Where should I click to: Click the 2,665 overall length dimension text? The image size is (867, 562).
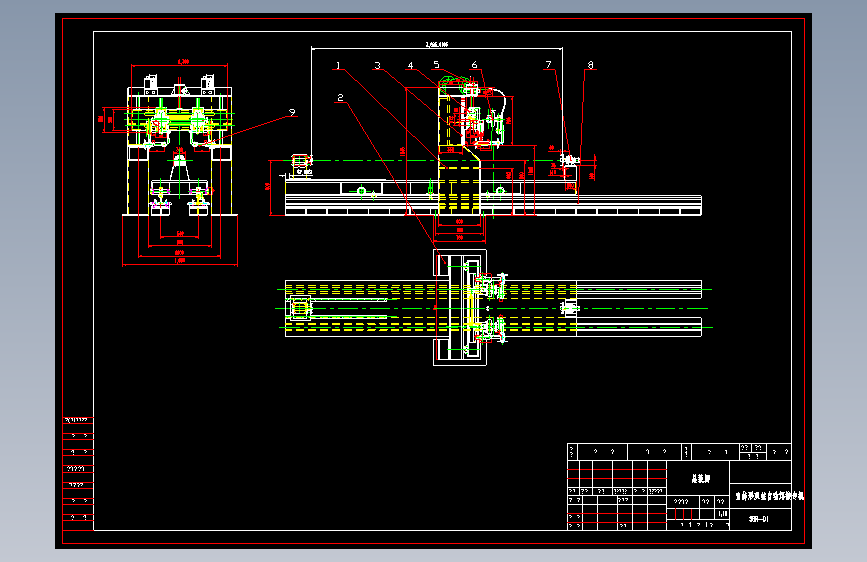pyautogui.click(x=436, y=44)
